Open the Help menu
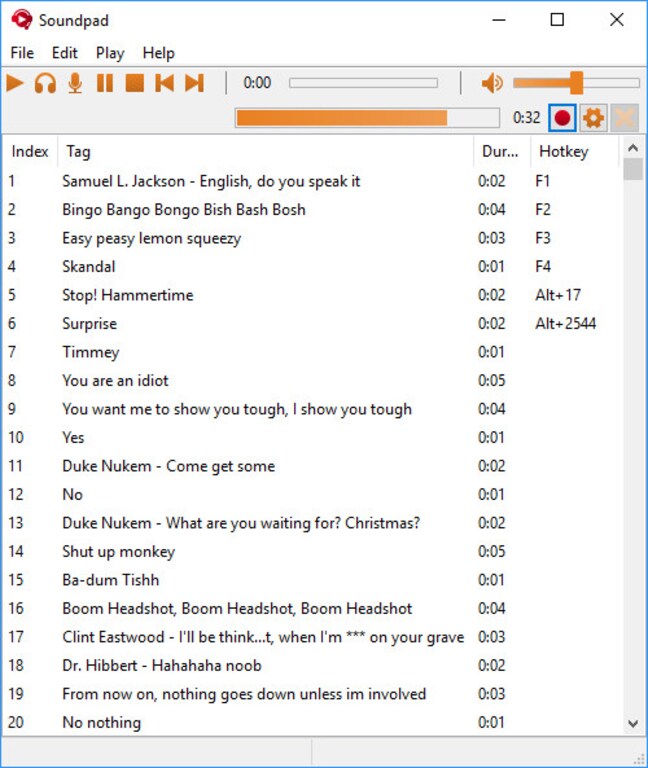The width and height of the screenshot is (648, 768). 159,53
